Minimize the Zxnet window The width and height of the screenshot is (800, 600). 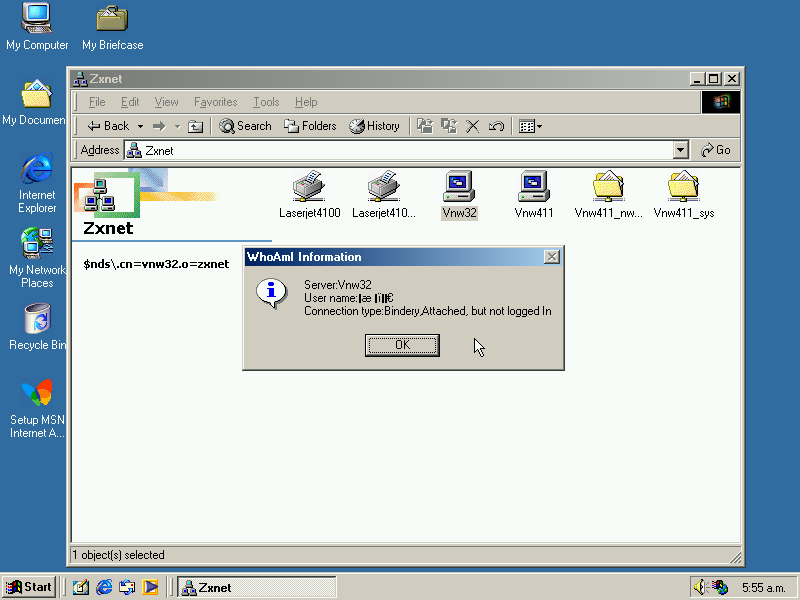tap(697, 79)
